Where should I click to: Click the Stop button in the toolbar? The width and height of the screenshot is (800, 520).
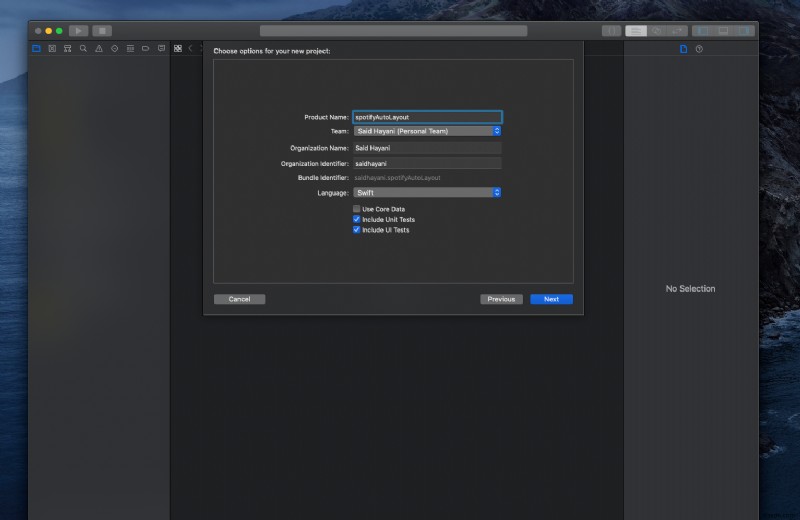pyautogui.click(x=102, y=31)
